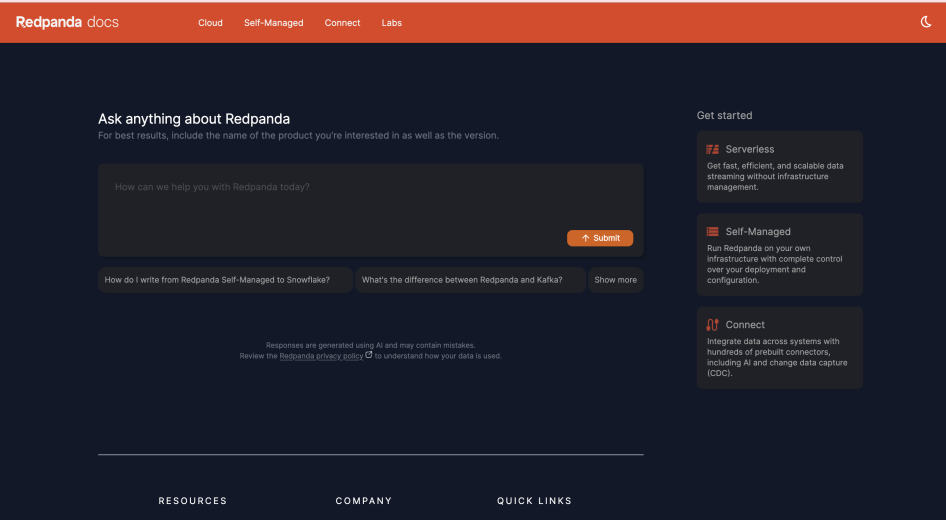
Task: Click the 'Ask anything about Redpanda' heading
Action: [x=194, y=119]
